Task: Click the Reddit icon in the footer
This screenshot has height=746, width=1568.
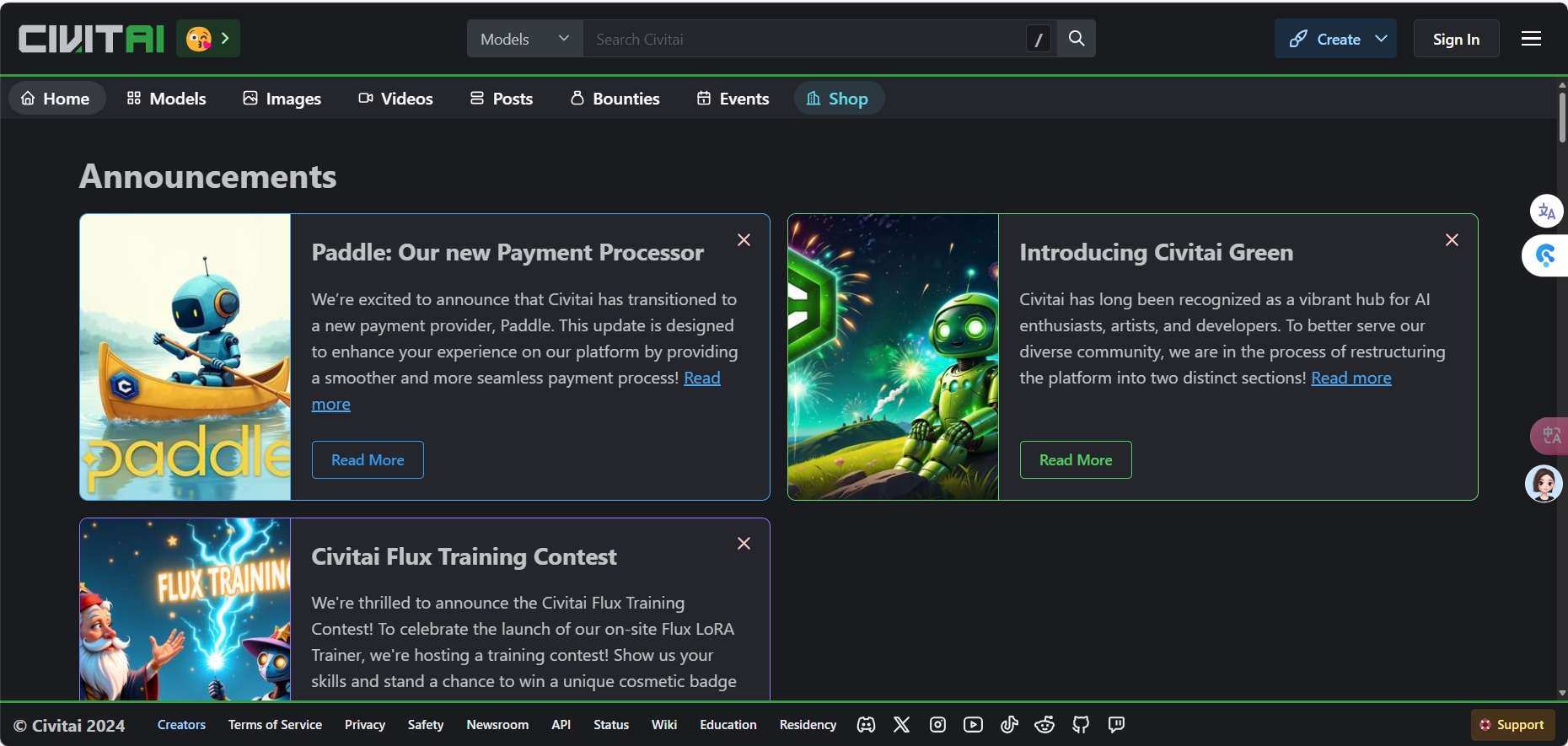Action: 1044,725
